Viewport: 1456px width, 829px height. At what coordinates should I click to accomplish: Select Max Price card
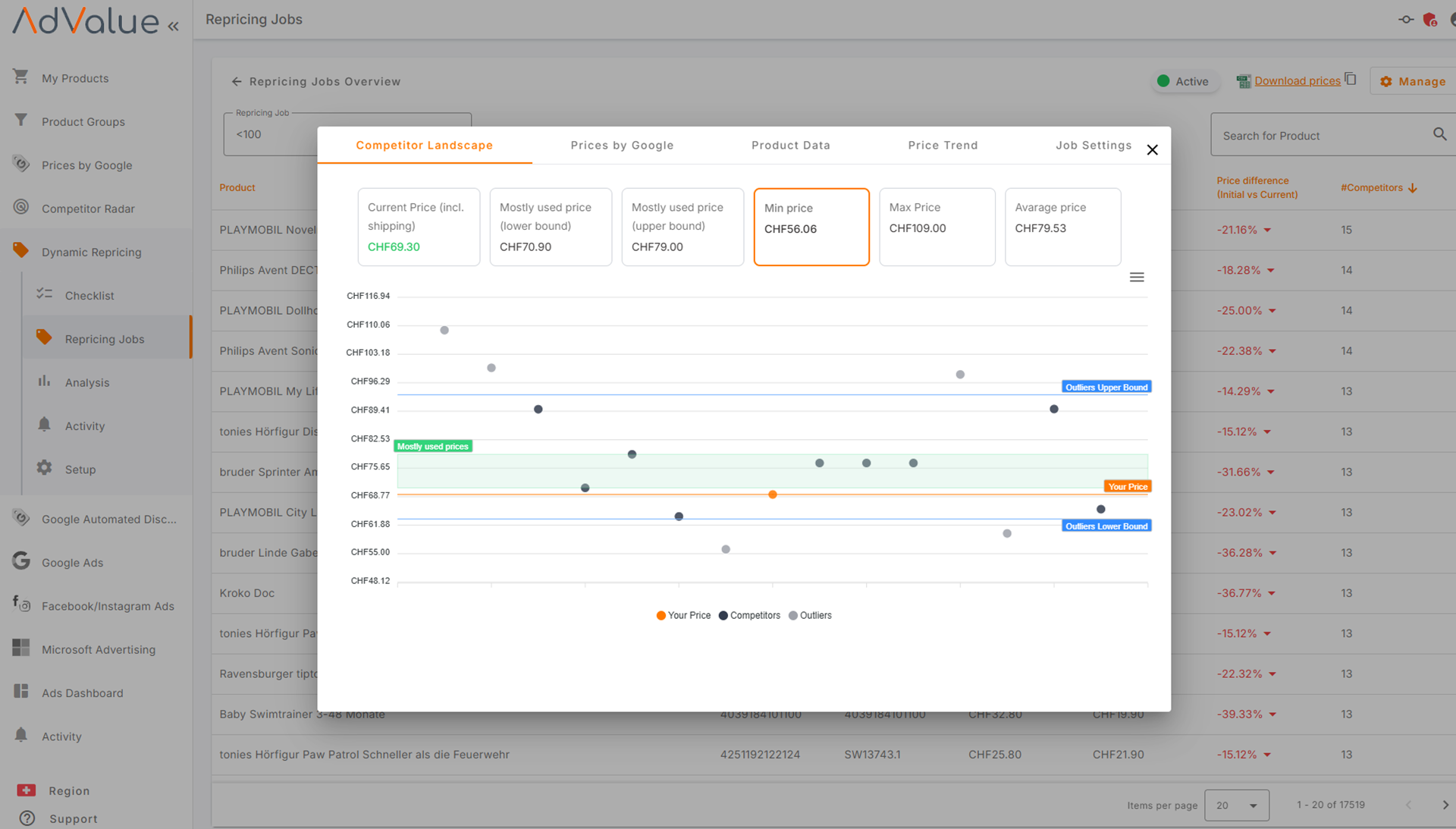click(x=937, y=227)
